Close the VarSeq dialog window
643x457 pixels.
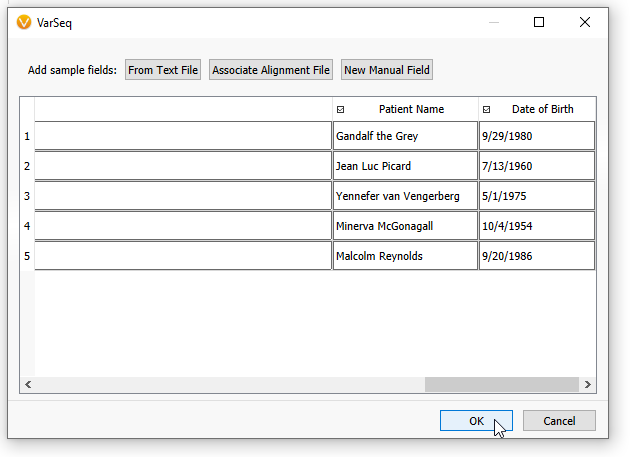coord(585,22)
